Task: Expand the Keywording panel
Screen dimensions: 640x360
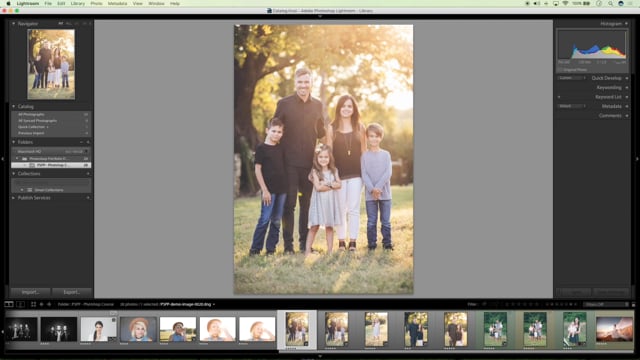Action: click(x=627, y=87)
